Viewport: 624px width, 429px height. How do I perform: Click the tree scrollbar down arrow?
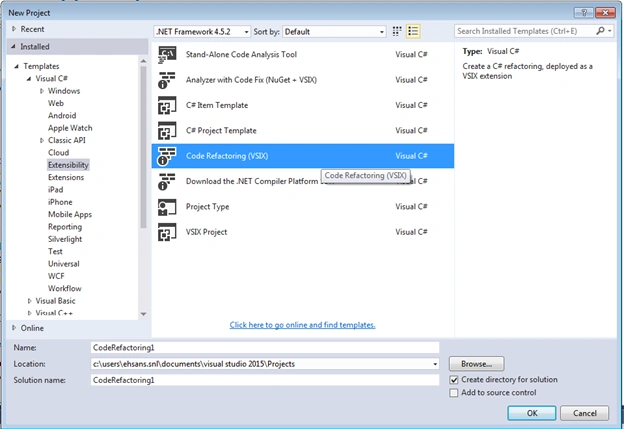143,314
